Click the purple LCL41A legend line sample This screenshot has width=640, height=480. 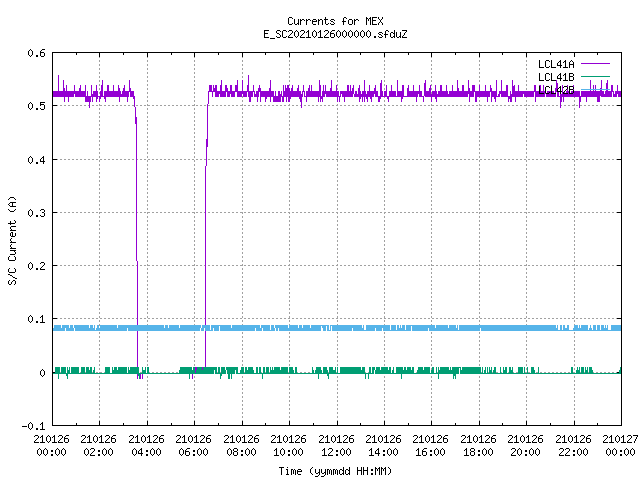coord(595,64)
